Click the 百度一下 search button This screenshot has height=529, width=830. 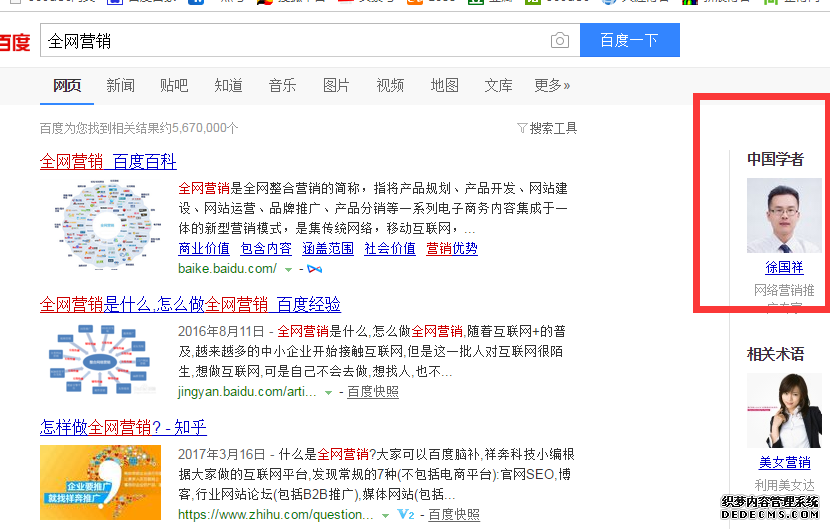coord(630,40)
